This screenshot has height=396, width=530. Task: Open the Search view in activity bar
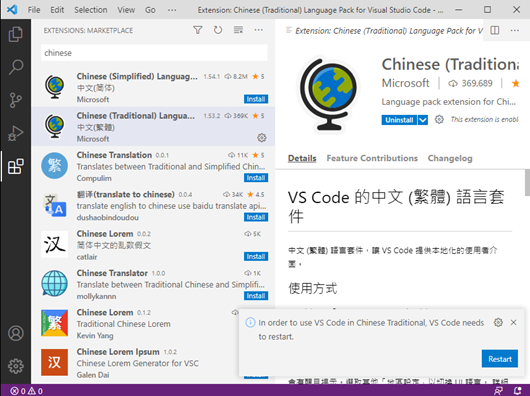coord(16,67)
